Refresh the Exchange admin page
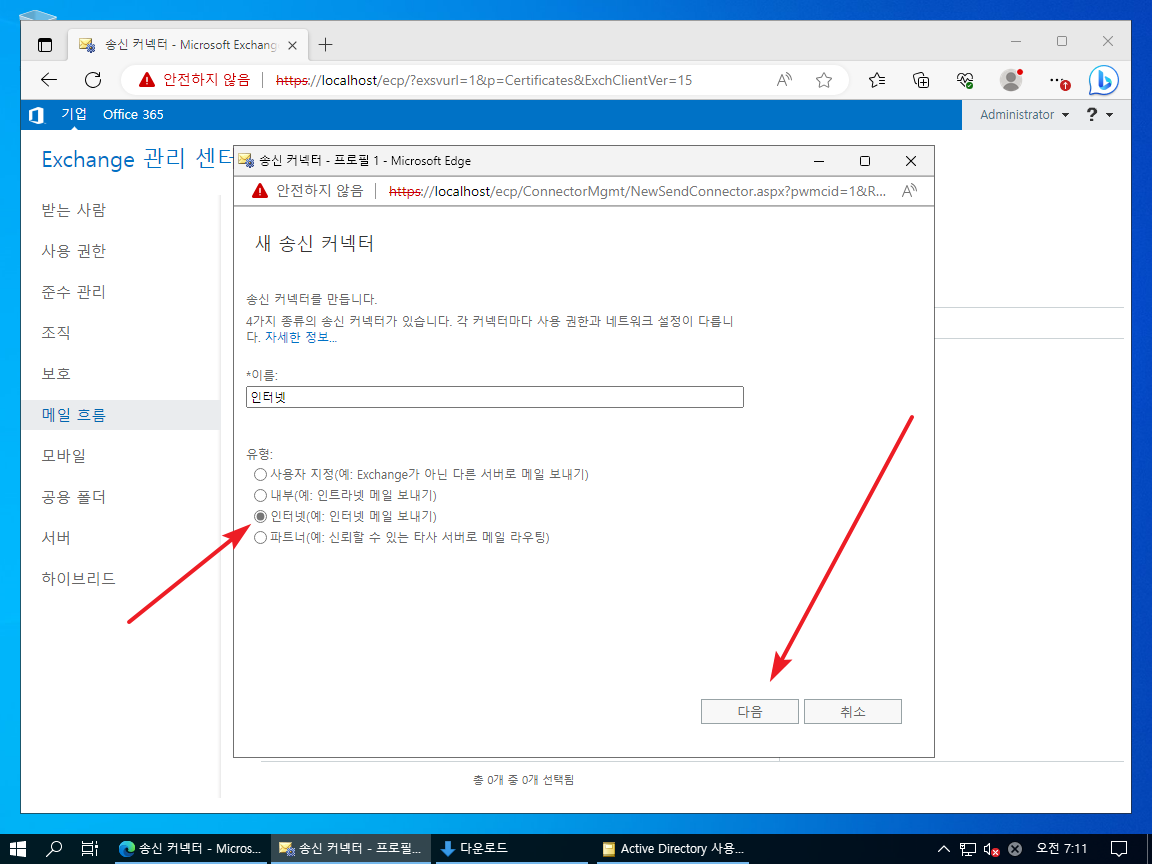This screenshot has width=1152, height=864. (x=93, y=80)
